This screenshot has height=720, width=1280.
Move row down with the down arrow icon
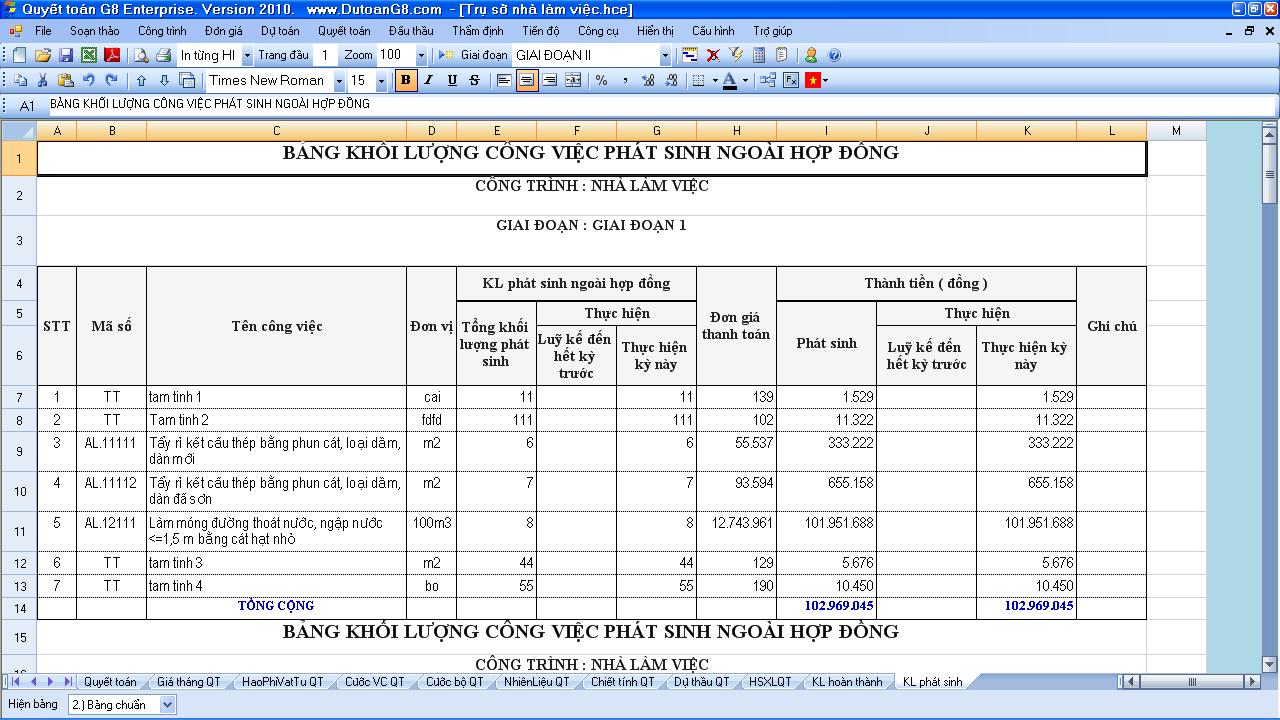164,80
